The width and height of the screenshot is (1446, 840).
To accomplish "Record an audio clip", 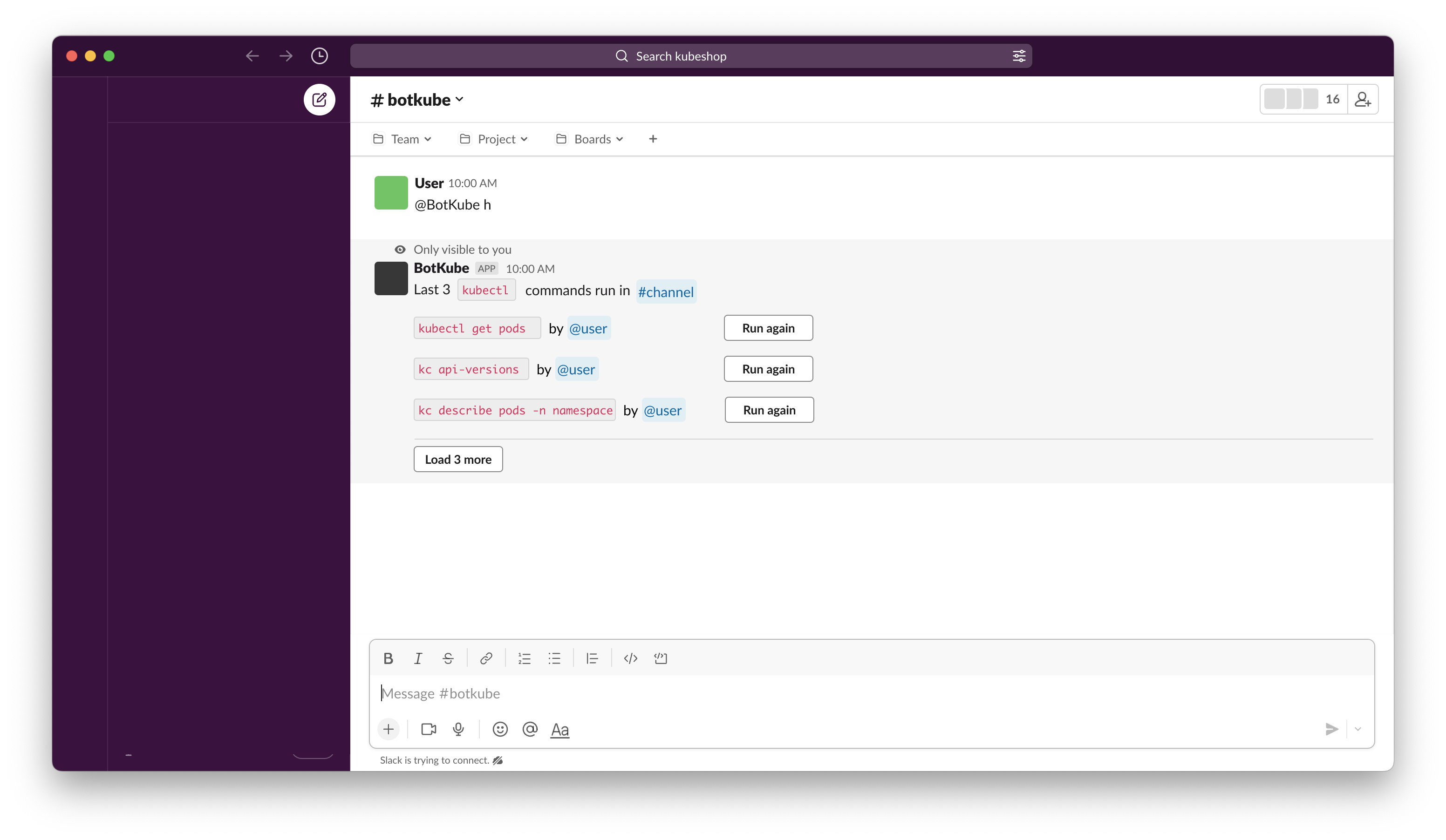I will tap(458, 729).
